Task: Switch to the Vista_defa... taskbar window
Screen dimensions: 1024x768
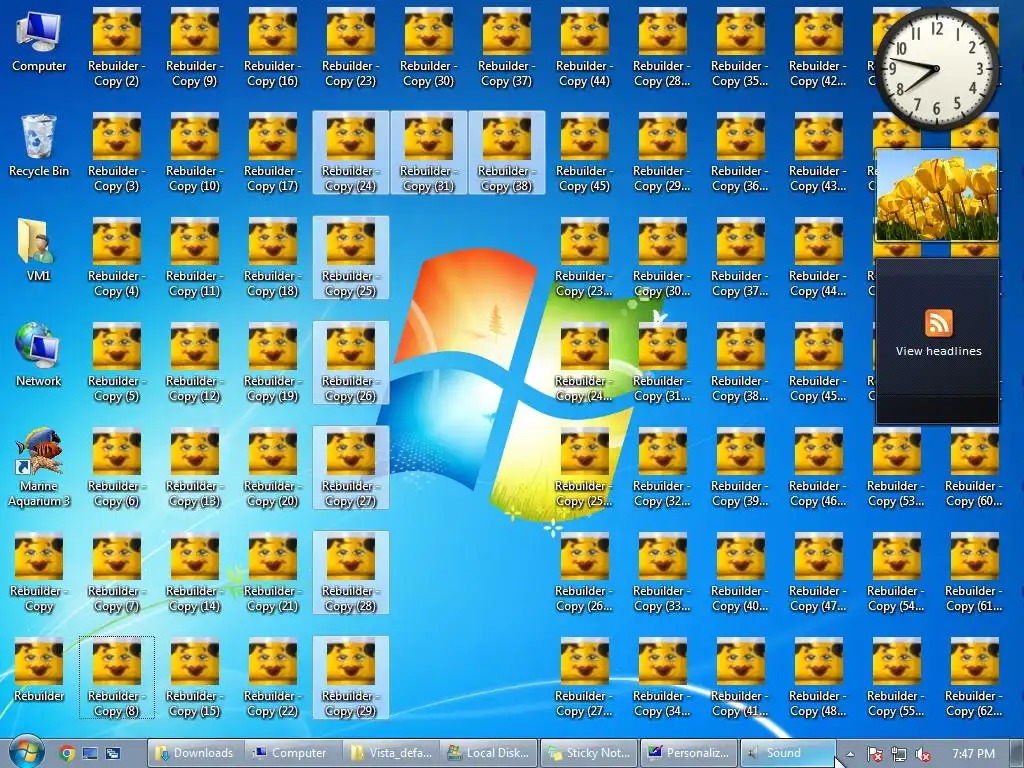Action: click(x=391, y=753)
